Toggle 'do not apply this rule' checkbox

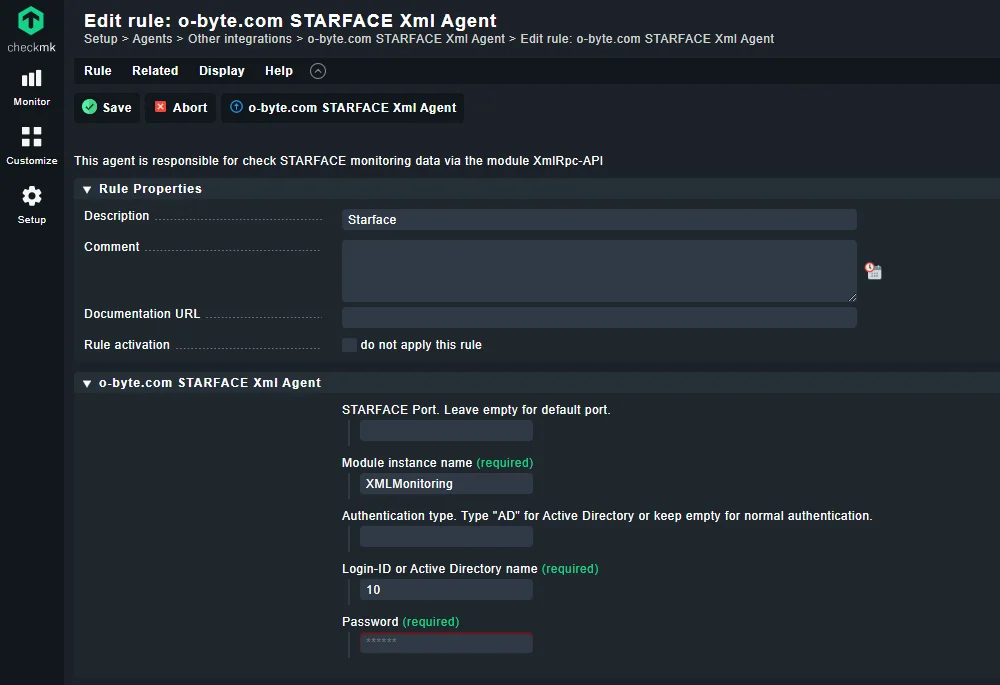pos(349,345)
